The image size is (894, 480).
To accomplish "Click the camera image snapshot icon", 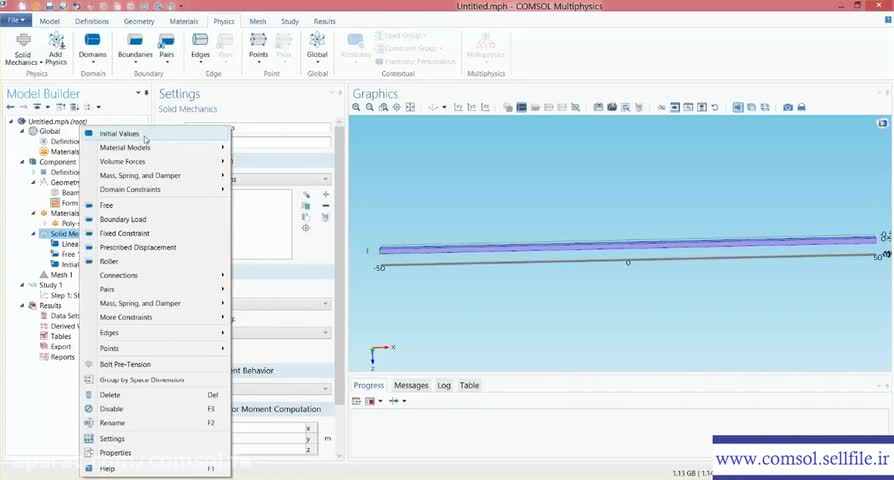I will pos(787,107).
